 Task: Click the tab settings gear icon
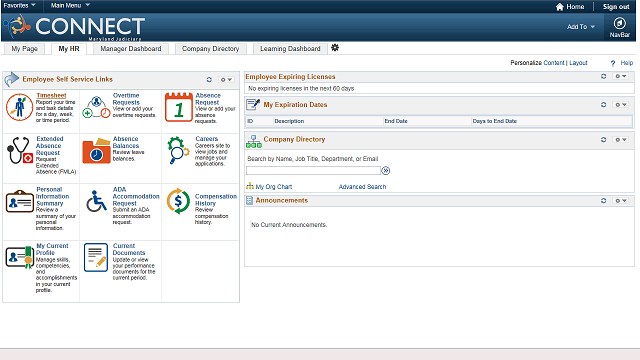click(335, 48)
